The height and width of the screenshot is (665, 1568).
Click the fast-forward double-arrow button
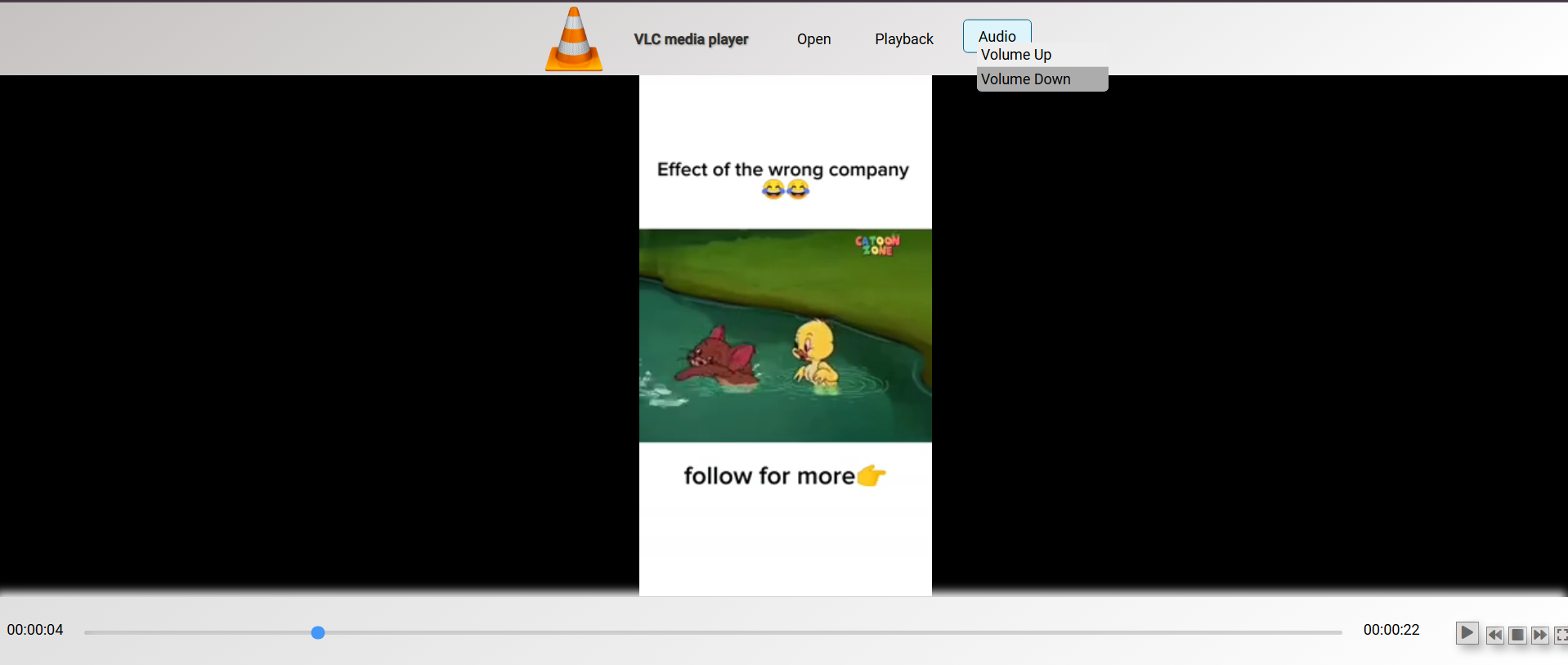point(1540,635)
